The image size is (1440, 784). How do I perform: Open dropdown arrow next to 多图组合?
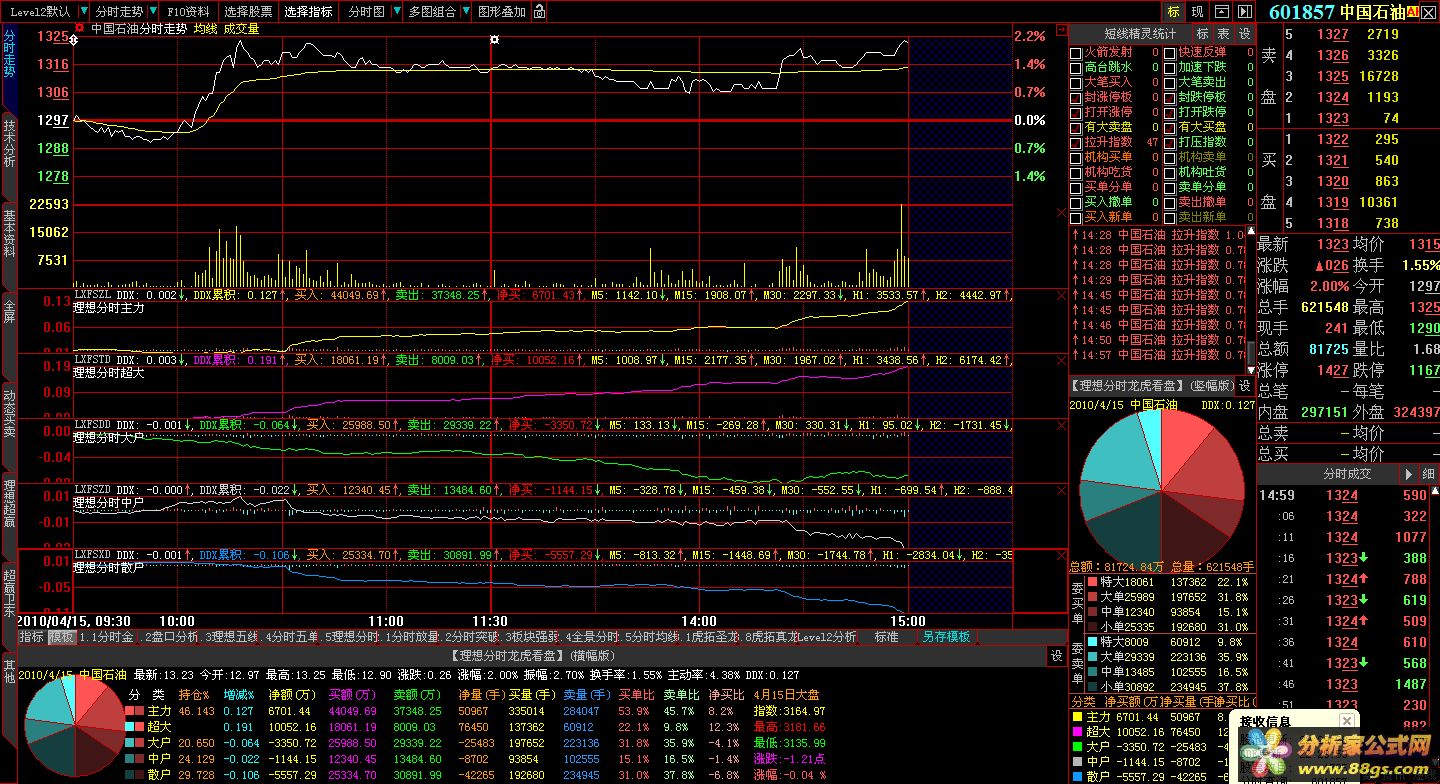466,12
